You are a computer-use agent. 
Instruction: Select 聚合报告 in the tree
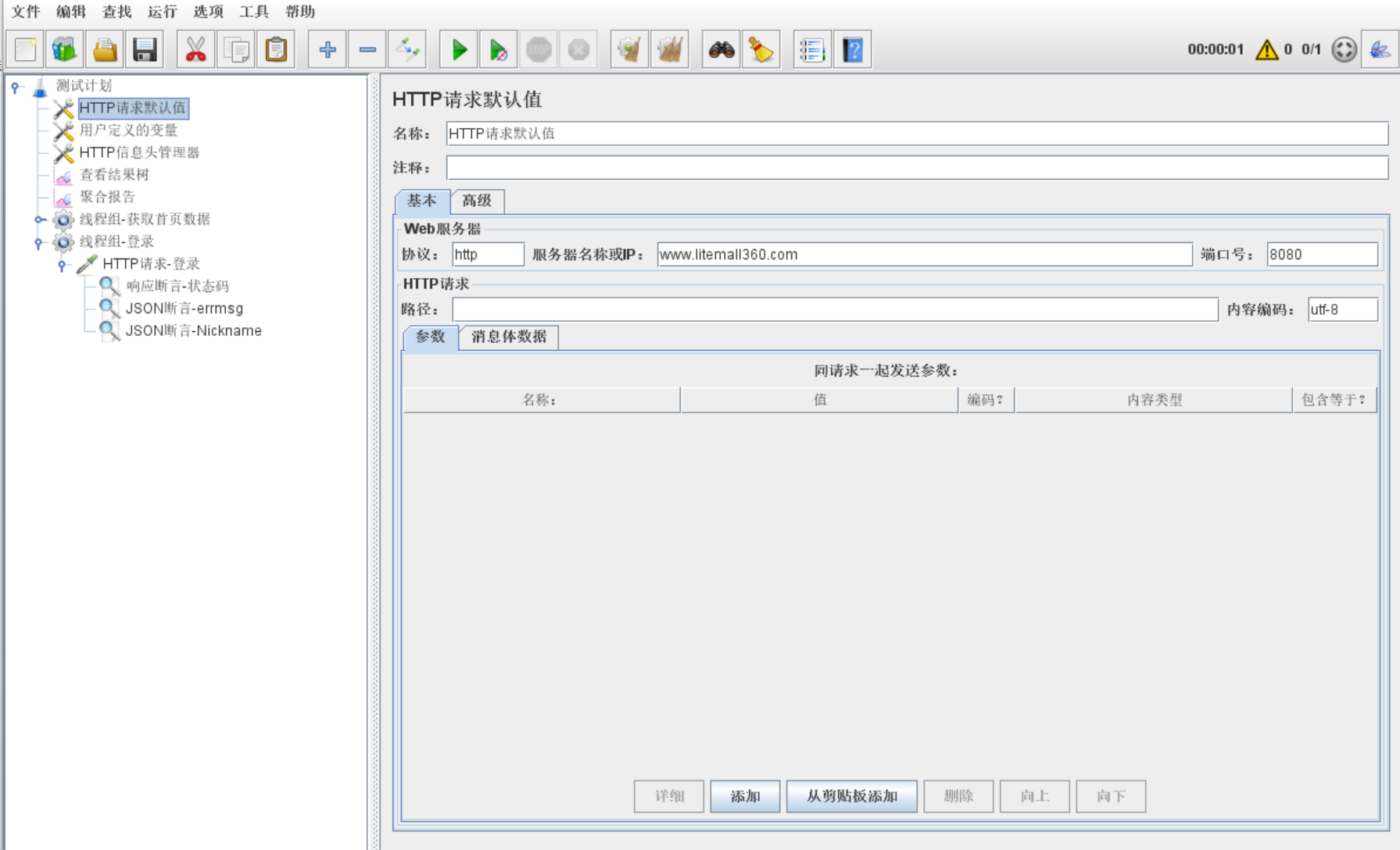tap(107, 197)
